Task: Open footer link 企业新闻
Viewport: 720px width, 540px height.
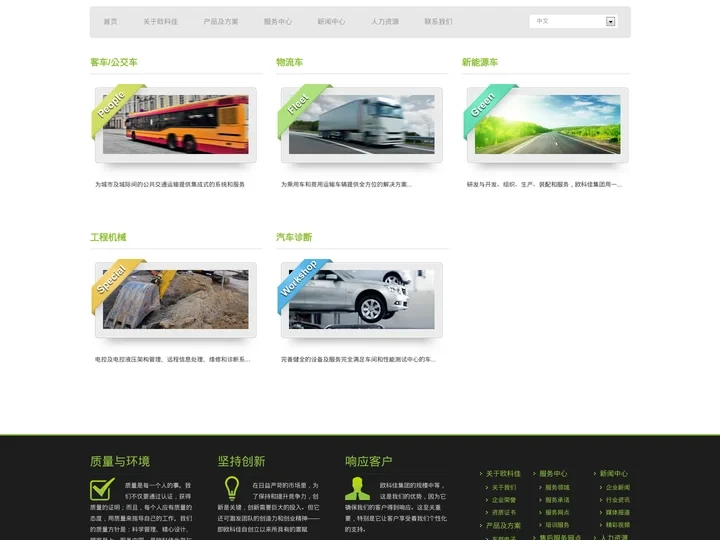Action: tap(618, 487)
